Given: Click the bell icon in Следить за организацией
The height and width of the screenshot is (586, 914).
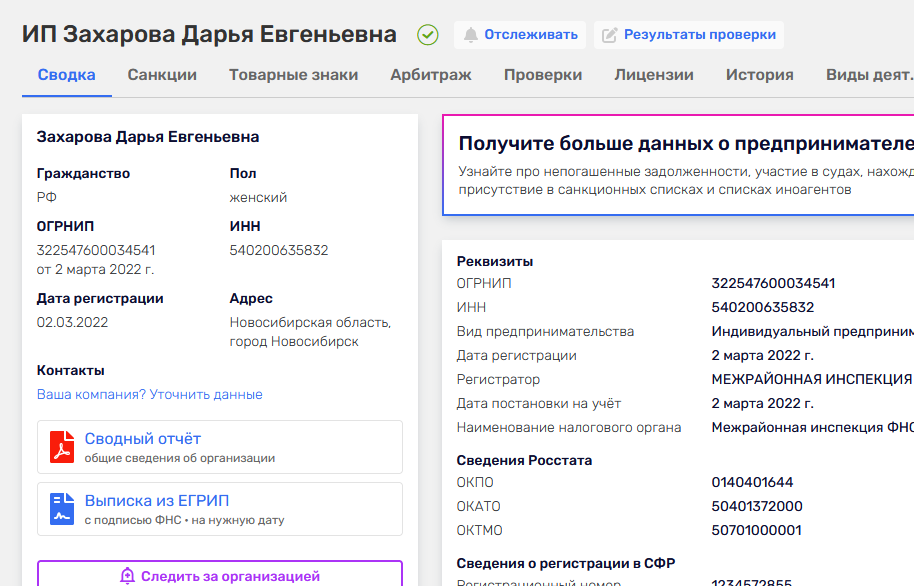Looking at the screenshot, I should tap(127, 576).
